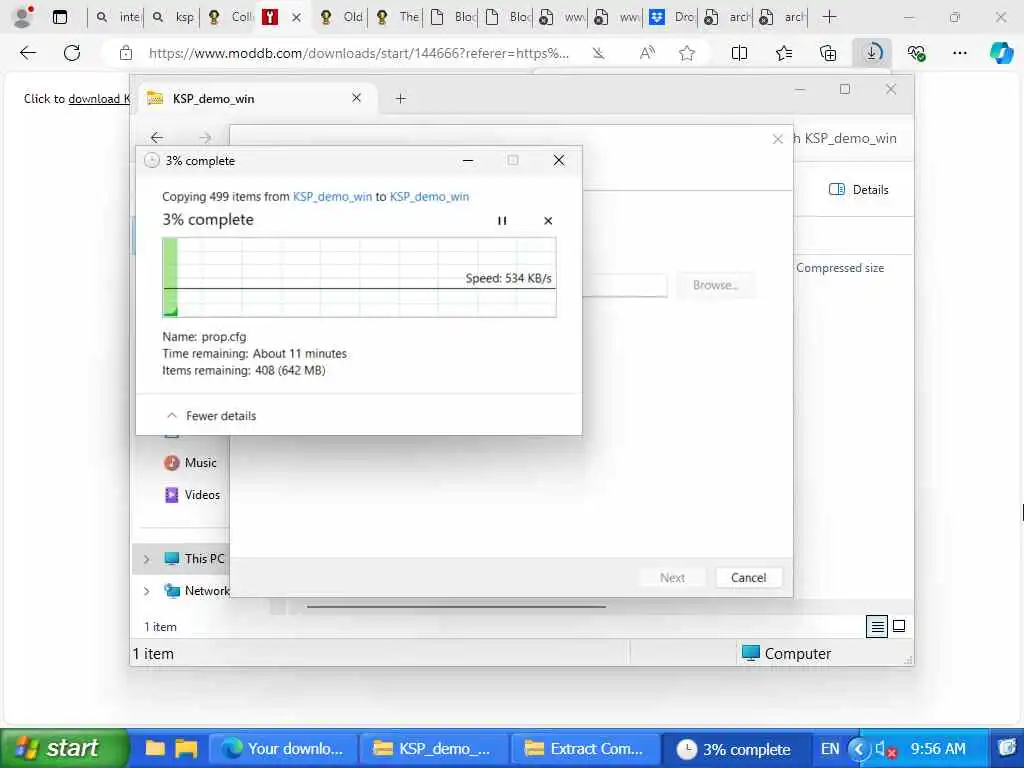Click the Cancel button in extract wizard
This screenshot has height=768, width=1024.
coord(748,577)
